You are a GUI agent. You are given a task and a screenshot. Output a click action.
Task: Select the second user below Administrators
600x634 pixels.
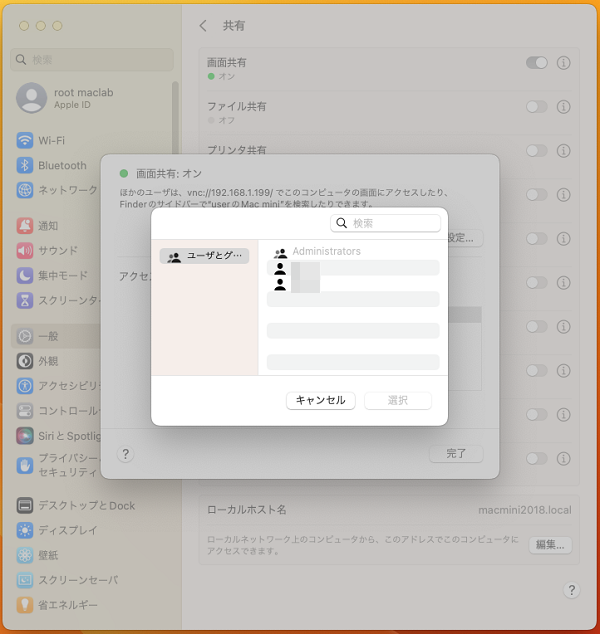353,283
